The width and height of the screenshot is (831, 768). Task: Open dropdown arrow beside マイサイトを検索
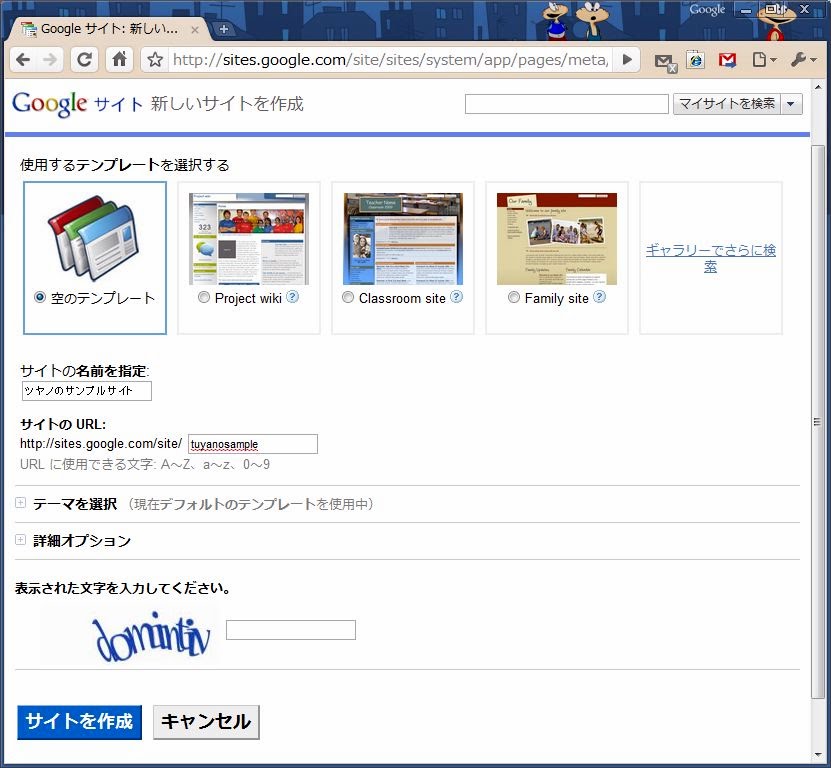(792, 104)
